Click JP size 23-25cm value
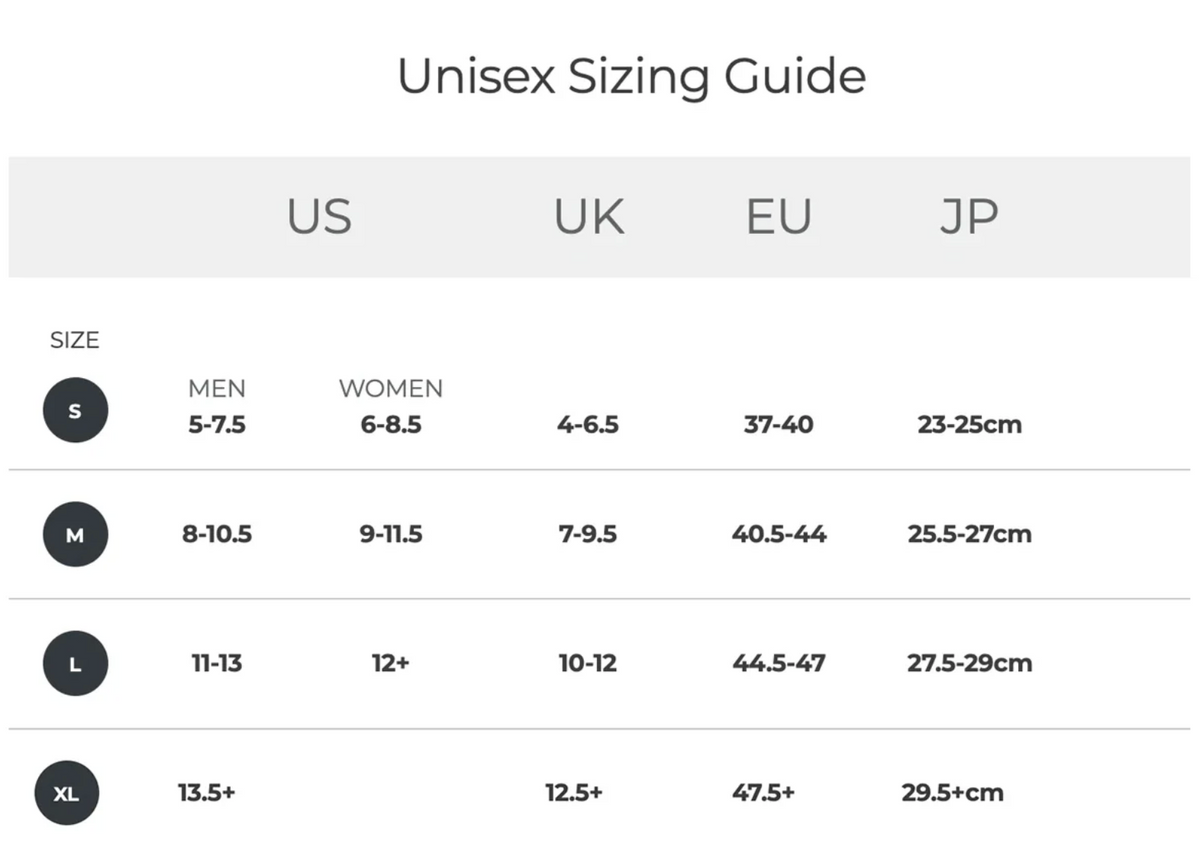Viewport: 1200px width, 860px height. (x=970, y=424)
